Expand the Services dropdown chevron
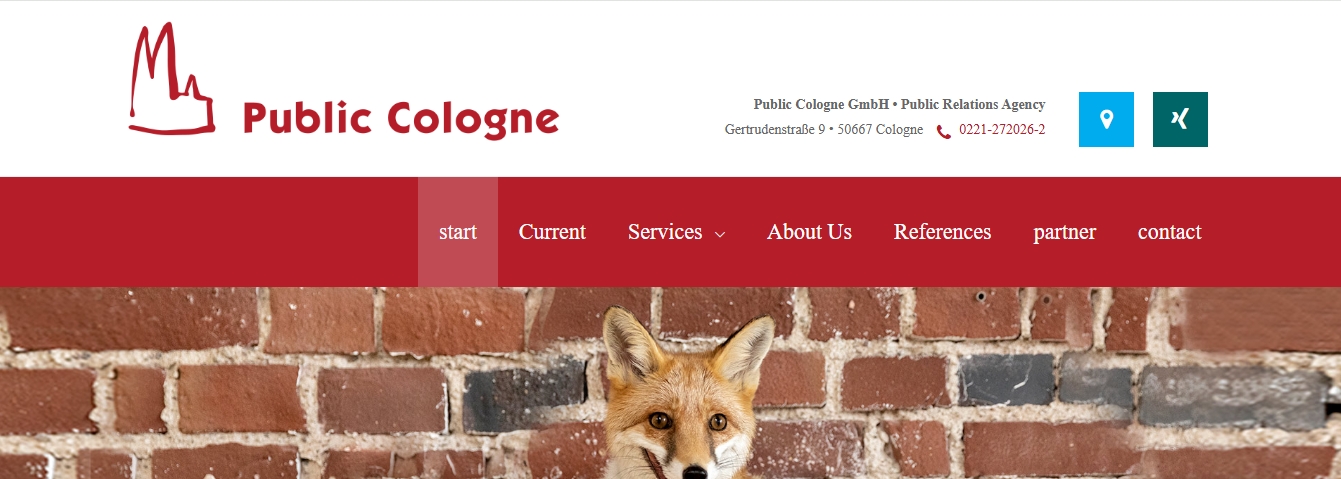The image size is (1341, 479). [x=720, y=235]
